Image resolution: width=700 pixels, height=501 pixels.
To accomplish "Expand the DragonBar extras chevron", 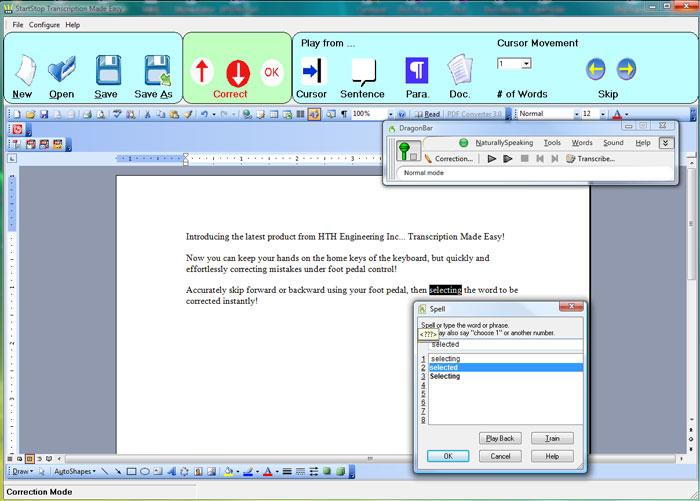I will click(666, 143).
